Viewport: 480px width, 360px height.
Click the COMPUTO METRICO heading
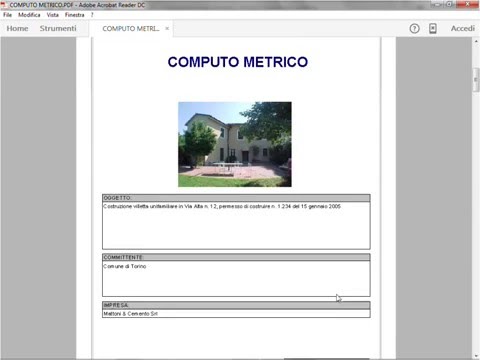tap(238, 62)
